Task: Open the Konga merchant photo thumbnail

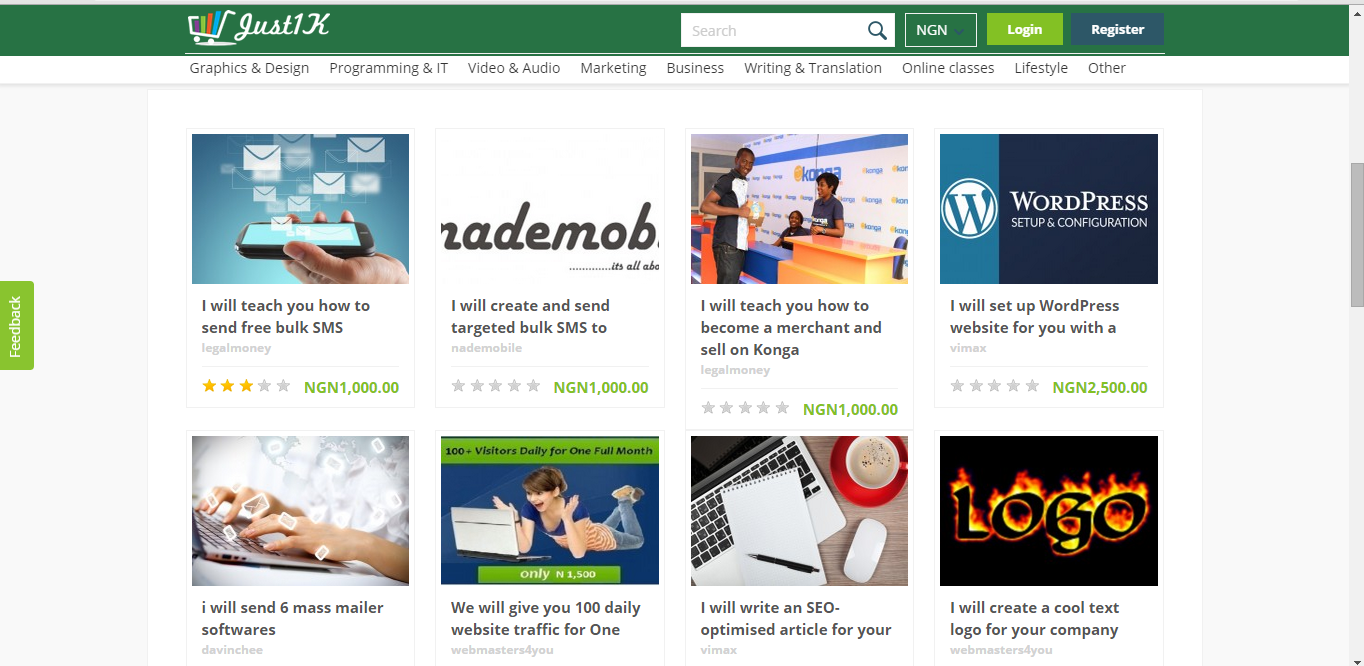Action: coord(799,209)
